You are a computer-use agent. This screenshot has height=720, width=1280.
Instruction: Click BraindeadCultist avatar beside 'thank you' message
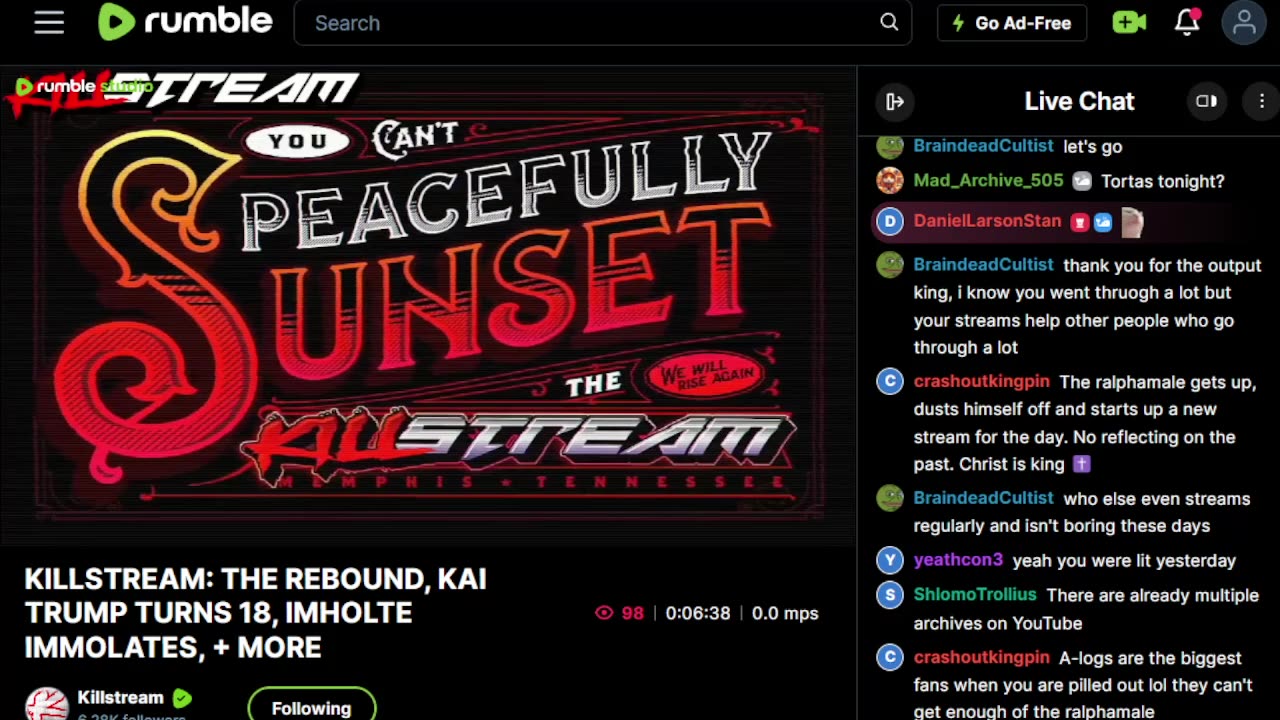pos(890,264)
